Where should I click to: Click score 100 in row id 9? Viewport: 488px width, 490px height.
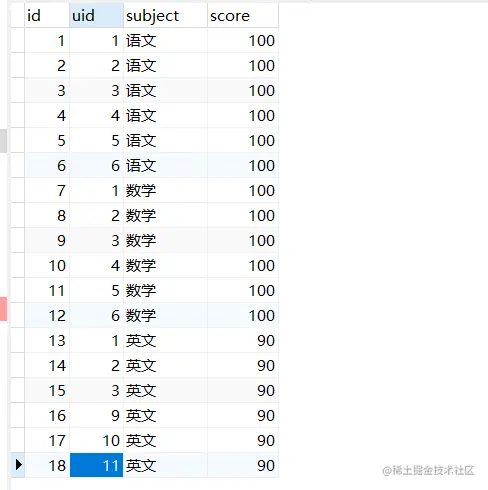pyautogui.click(x=243, y=240)
